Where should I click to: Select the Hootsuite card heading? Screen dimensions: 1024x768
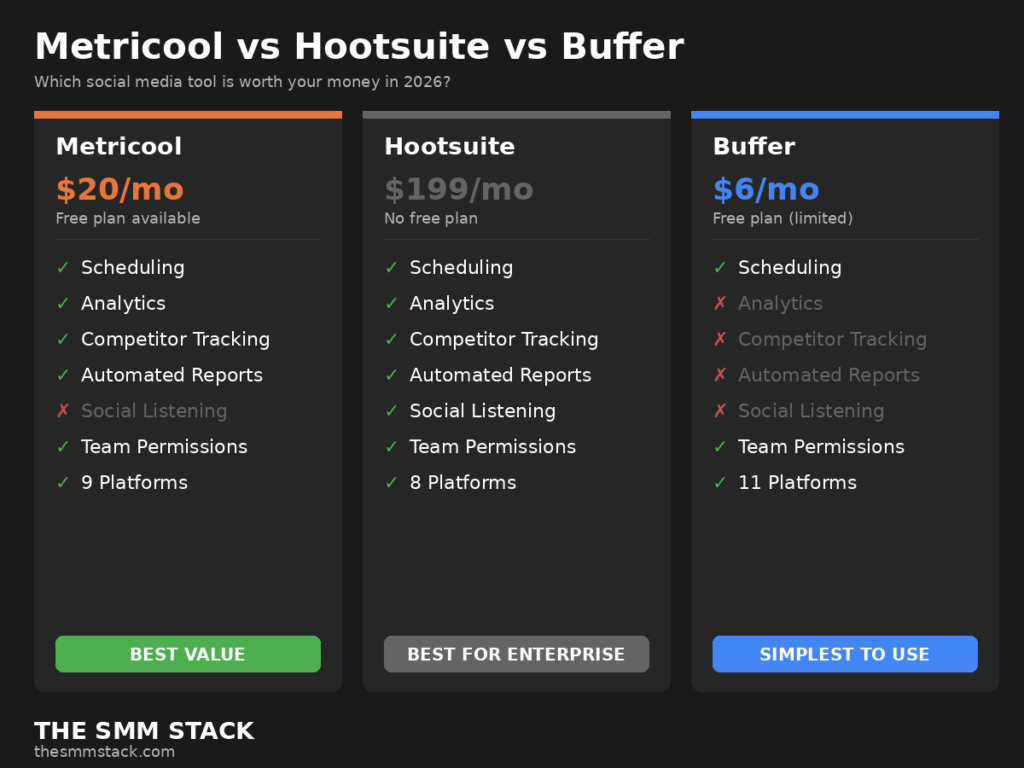click(x=449, y=146)
